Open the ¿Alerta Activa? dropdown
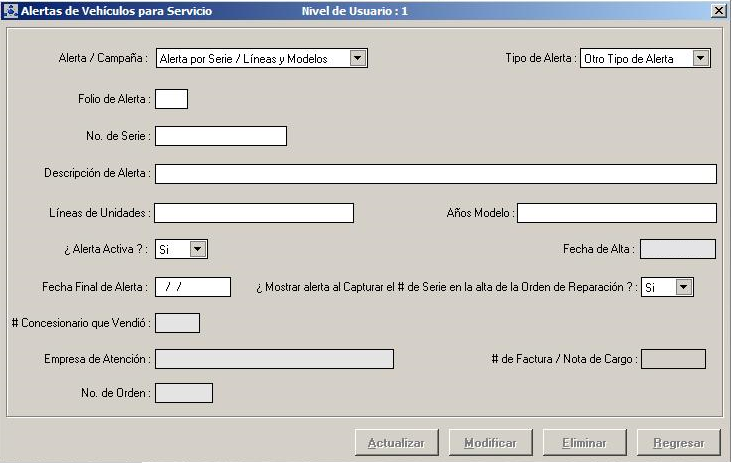 (x=197, y=249)
